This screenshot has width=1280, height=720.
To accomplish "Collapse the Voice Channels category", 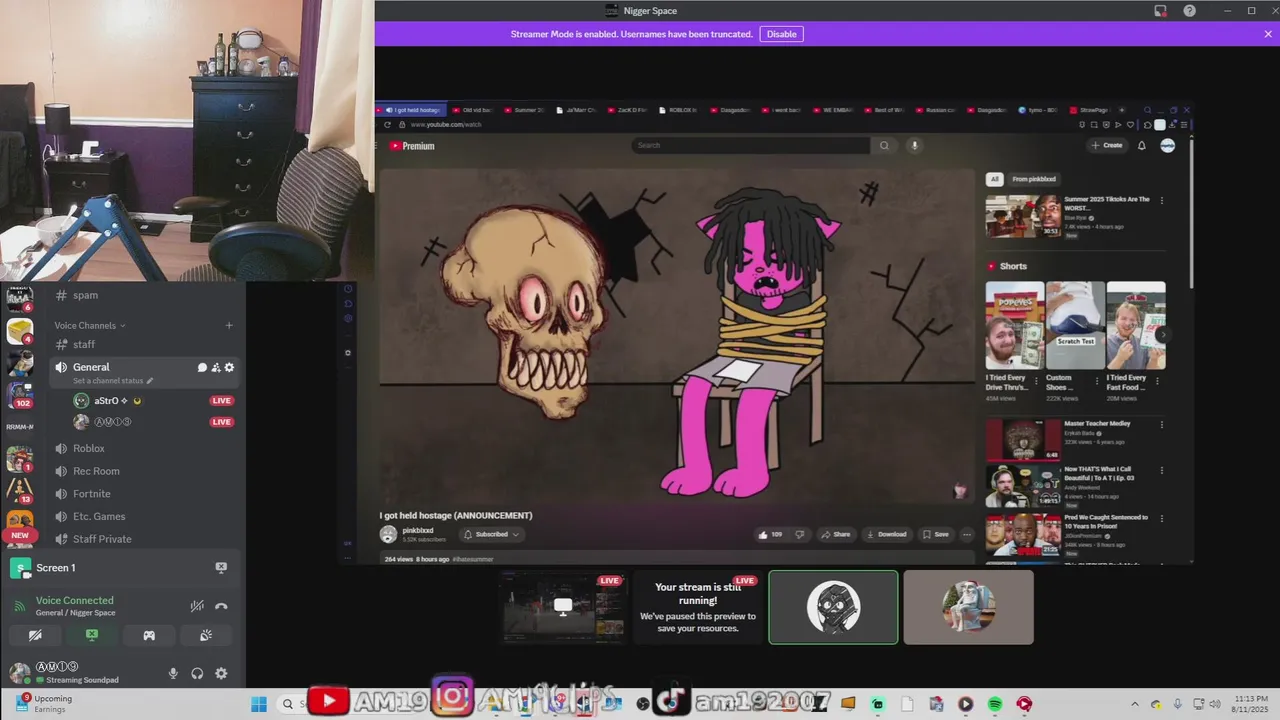I will (90, 325).
